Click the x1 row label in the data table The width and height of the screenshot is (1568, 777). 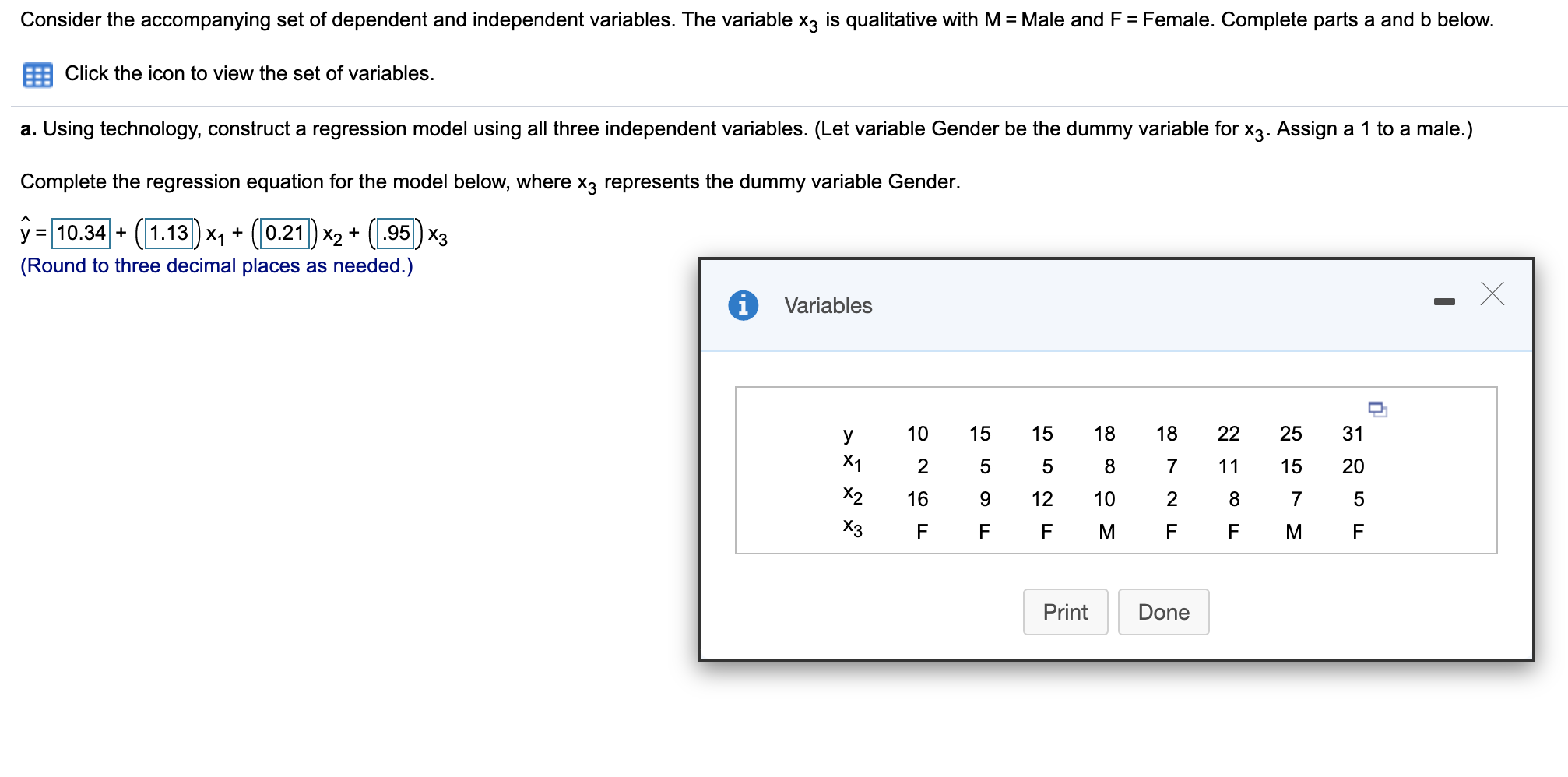click(851, 465)
